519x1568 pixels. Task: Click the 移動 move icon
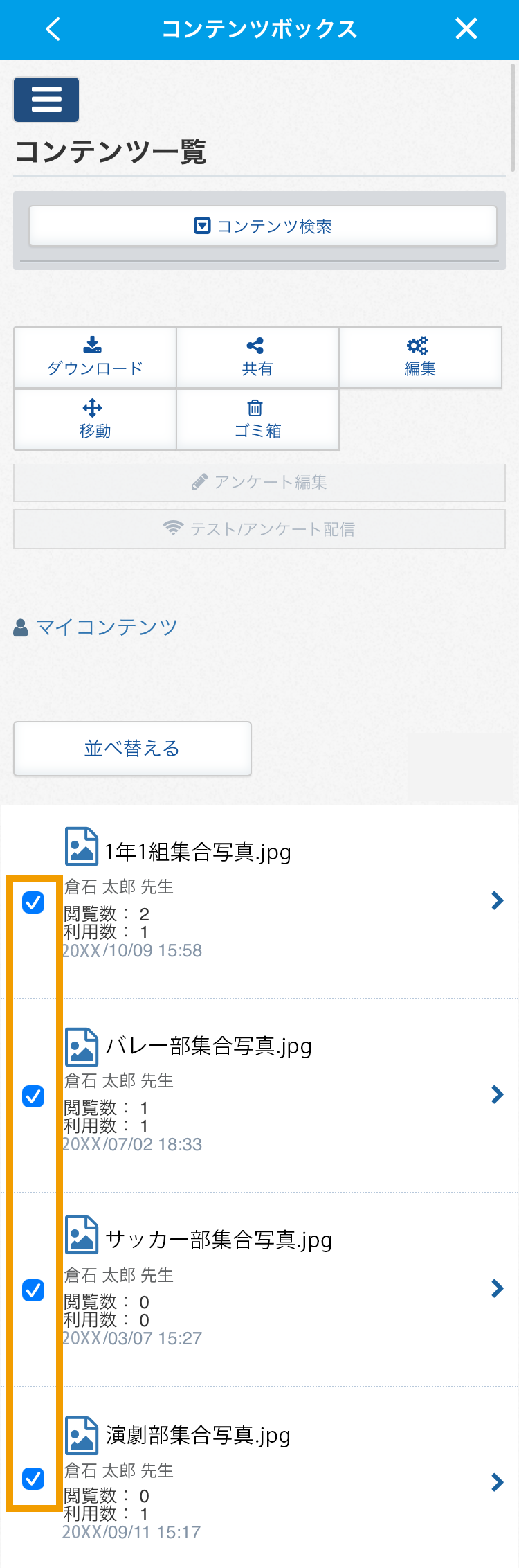tap(93, 408)
